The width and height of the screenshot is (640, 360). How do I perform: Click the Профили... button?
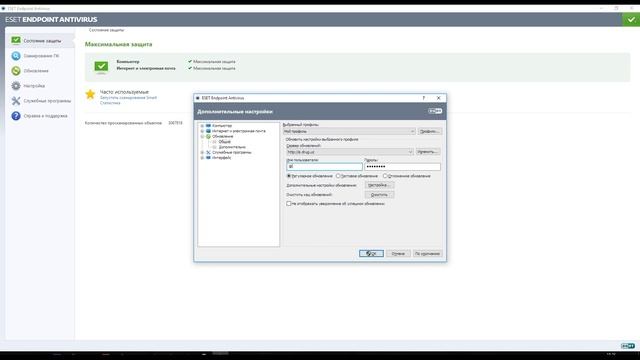429,131
